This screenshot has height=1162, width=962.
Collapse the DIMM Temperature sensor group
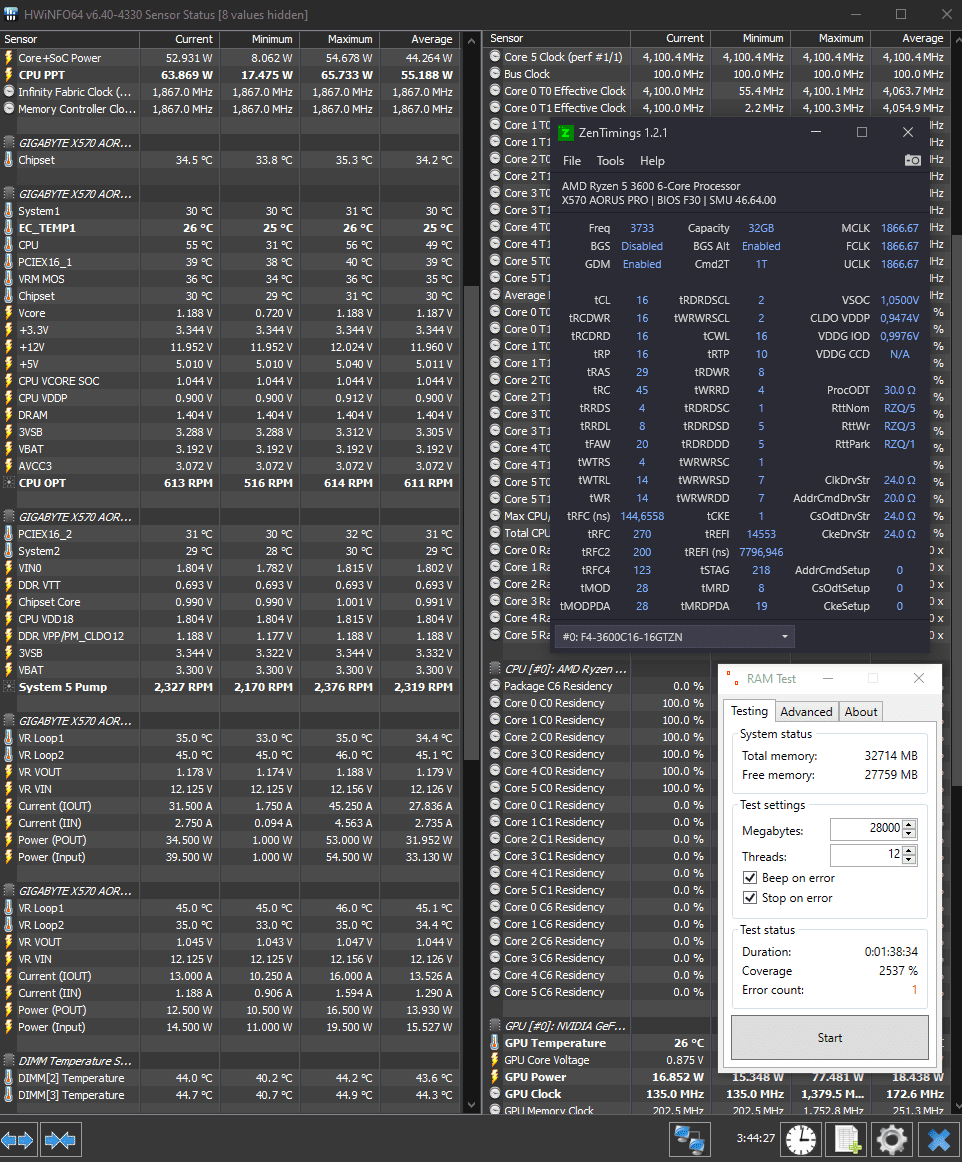(9, 1060)
